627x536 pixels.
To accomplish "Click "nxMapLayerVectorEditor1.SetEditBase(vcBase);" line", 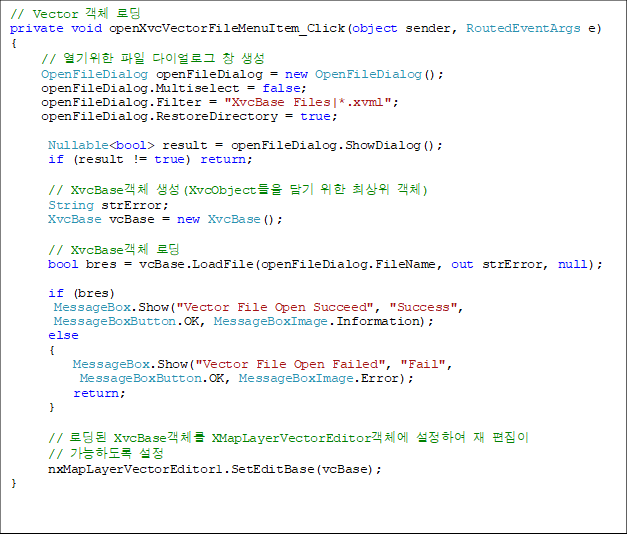I will pos(215,469).
